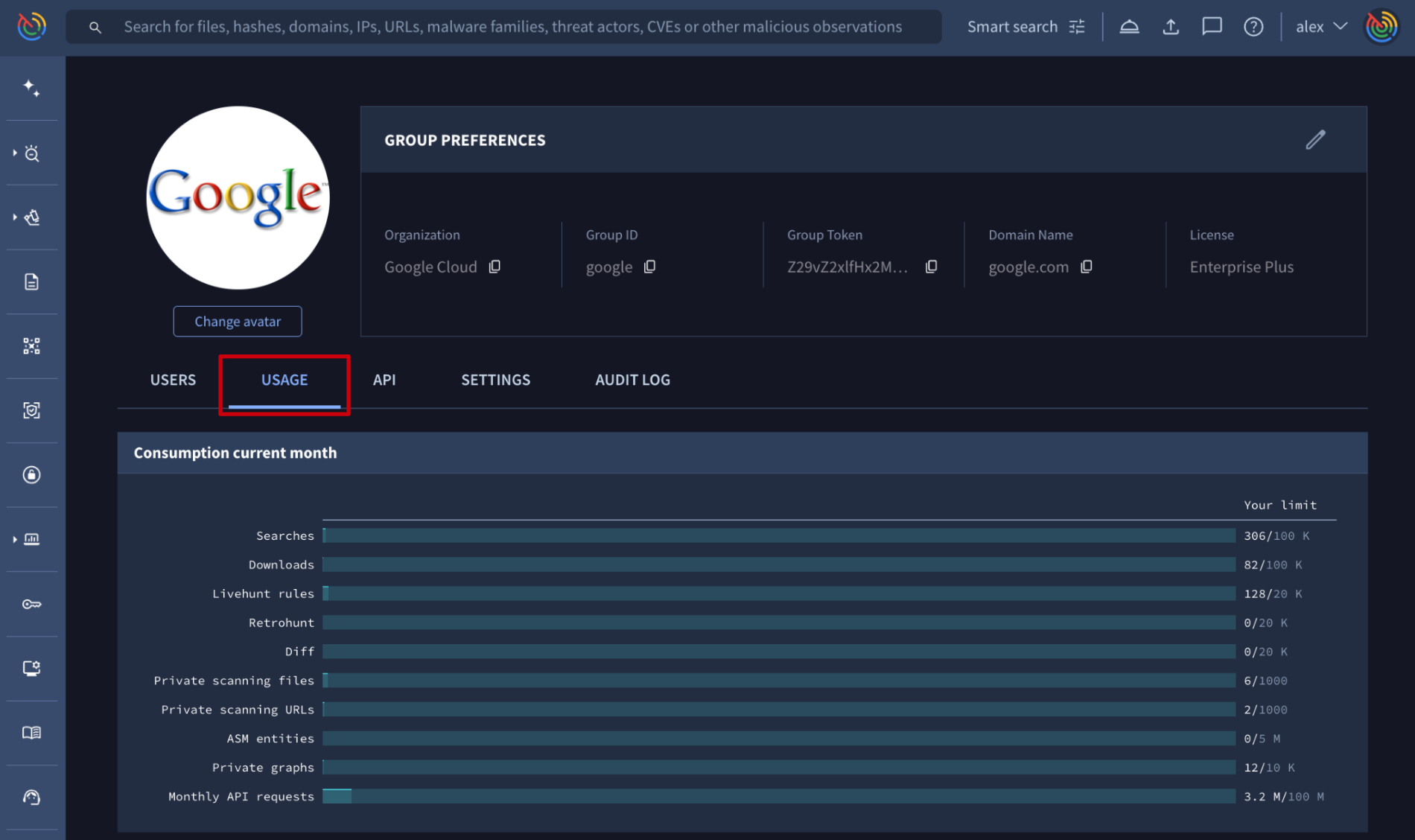Click the 'ASM entities' row label
This screenshot has width=1415, height=840.
(270, 739)
